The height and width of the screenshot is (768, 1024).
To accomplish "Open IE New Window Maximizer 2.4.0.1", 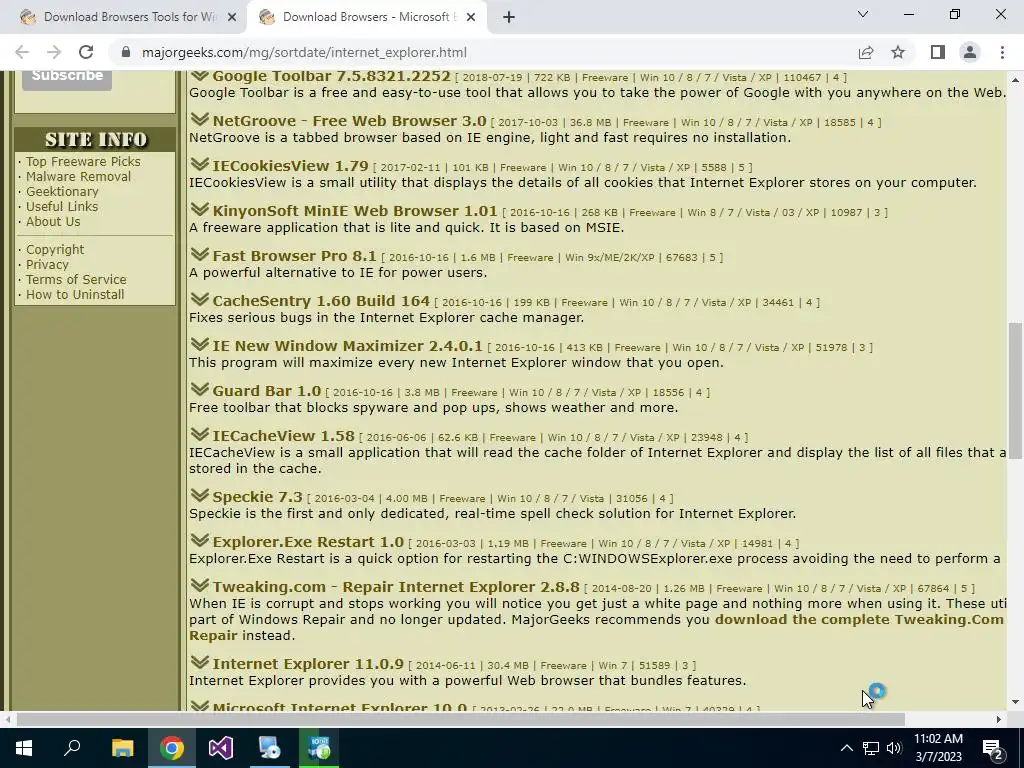I will pos(347,347).
